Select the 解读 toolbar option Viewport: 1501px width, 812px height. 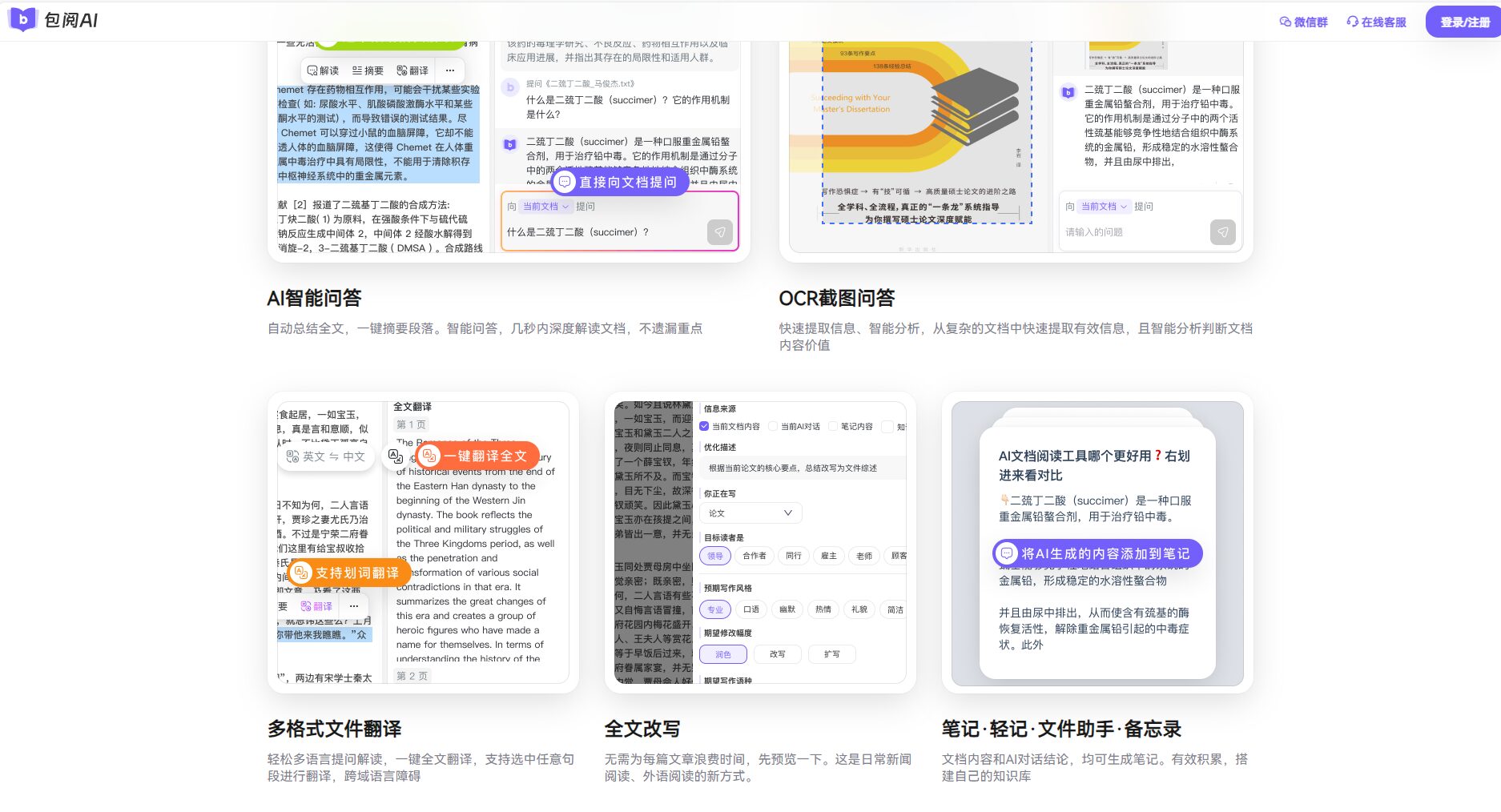pos(323,70)
